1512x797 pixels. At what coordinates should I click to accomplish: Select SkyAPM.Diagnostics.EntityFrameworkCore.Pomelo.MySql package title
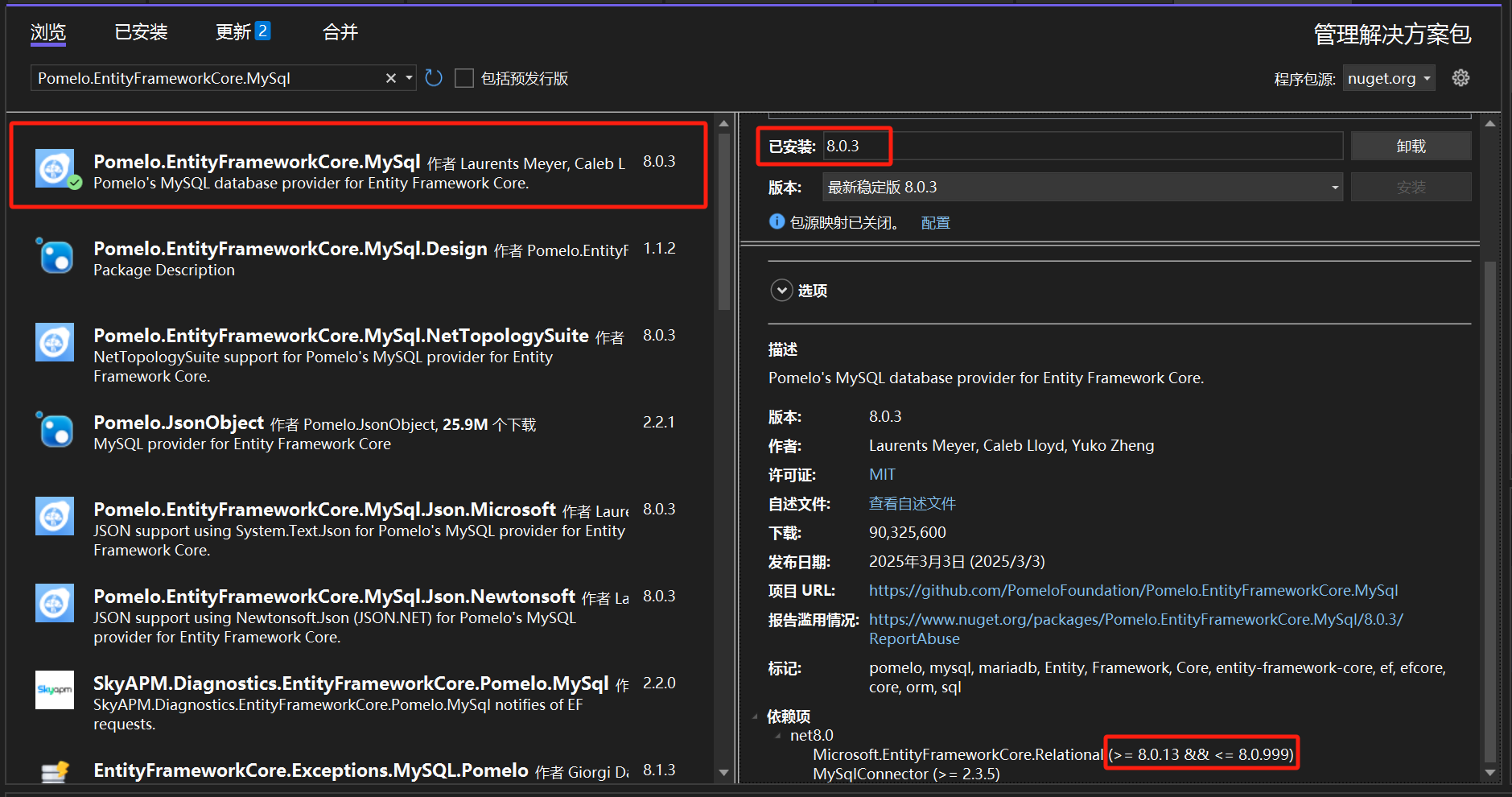351,683
